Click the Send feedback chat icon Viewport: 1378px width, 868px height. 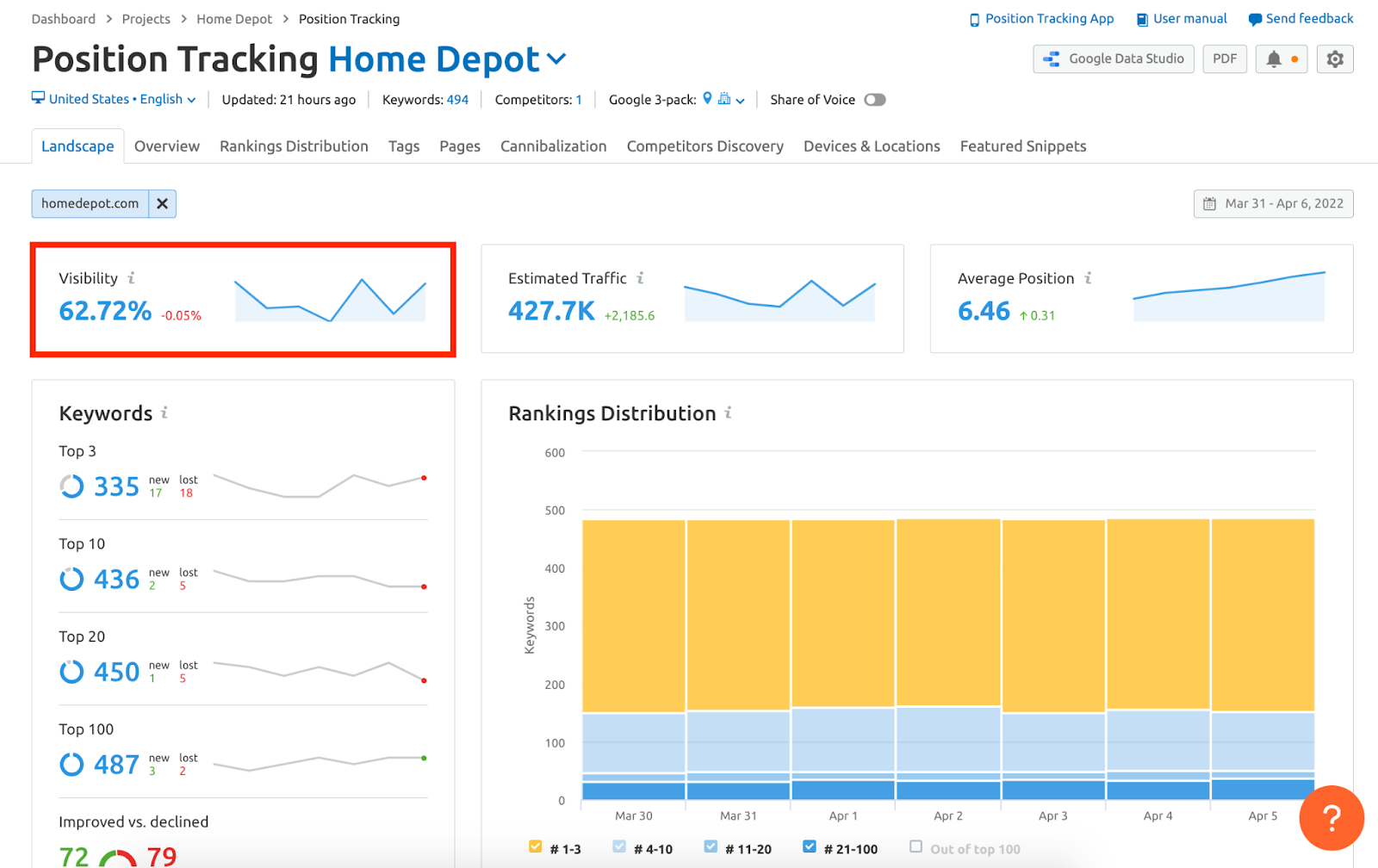[1255, 20]
